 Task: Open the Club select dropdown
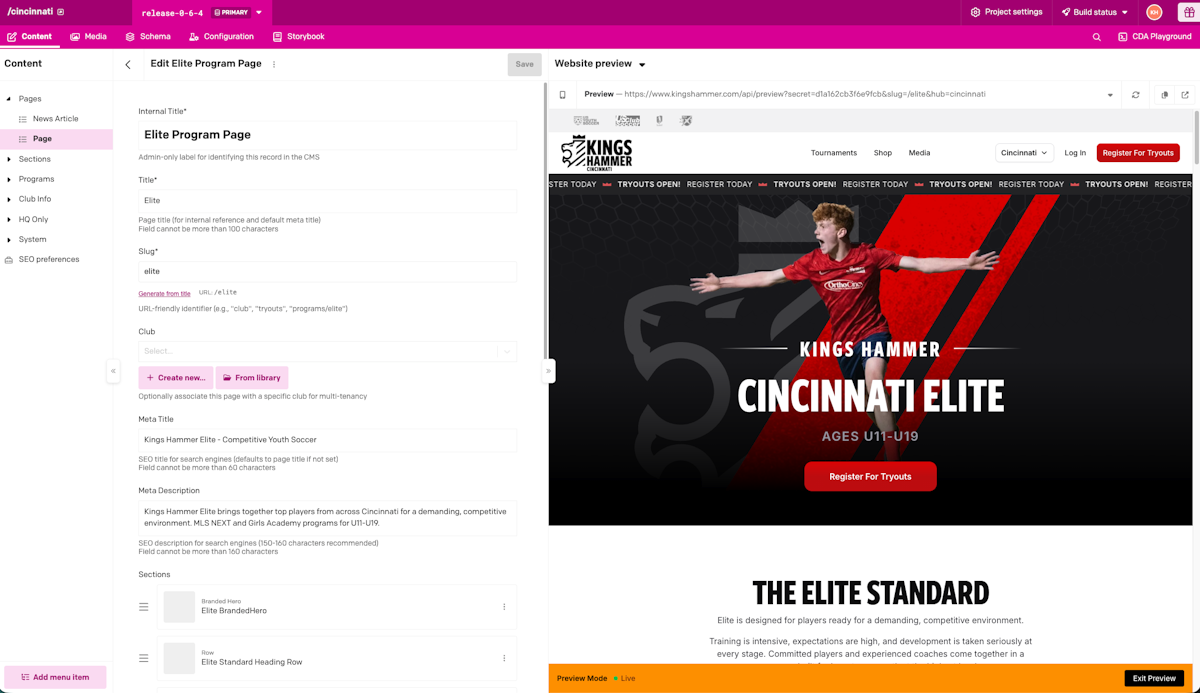click(327, 351)
